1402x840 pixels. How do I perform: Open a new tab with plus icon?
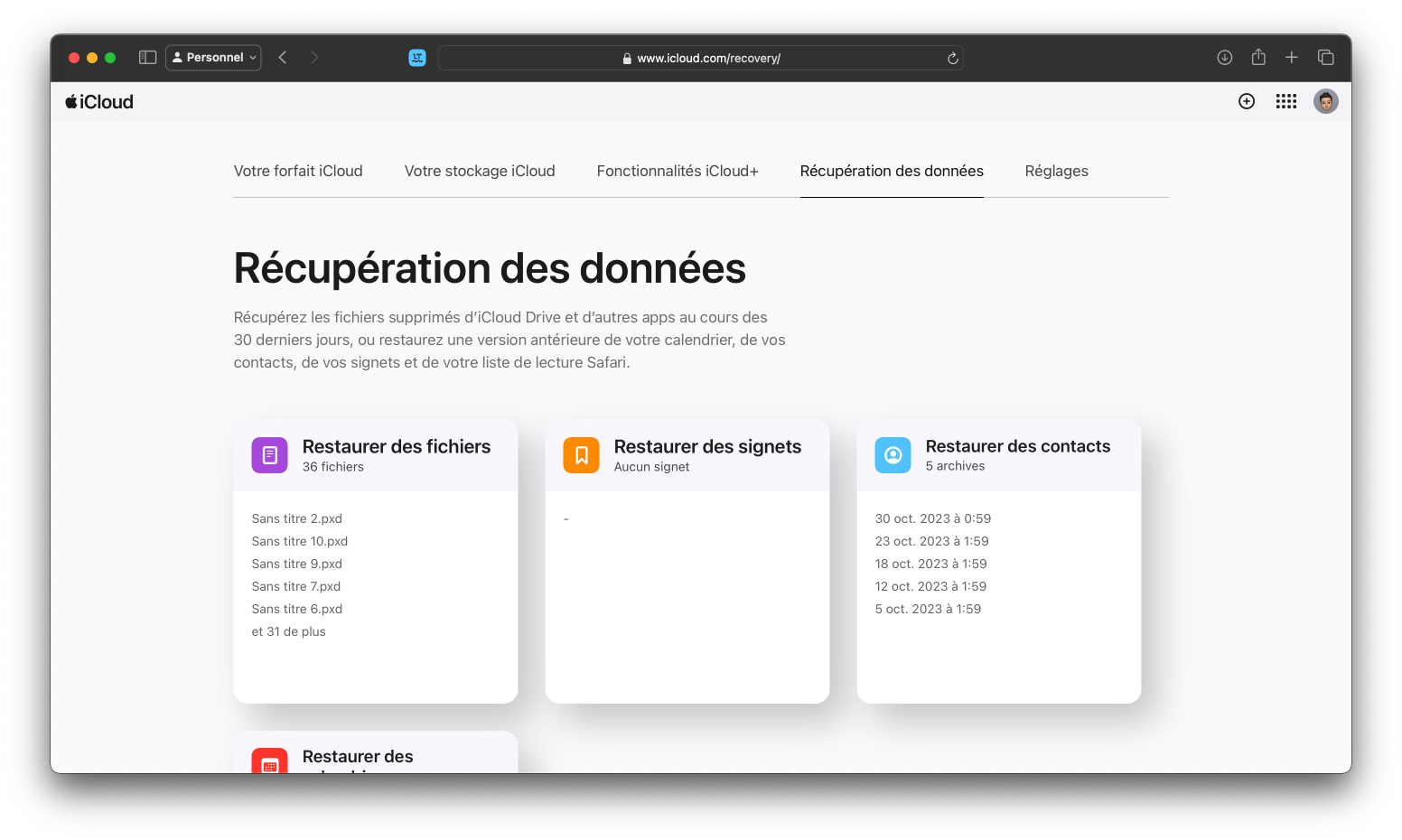1292,58
